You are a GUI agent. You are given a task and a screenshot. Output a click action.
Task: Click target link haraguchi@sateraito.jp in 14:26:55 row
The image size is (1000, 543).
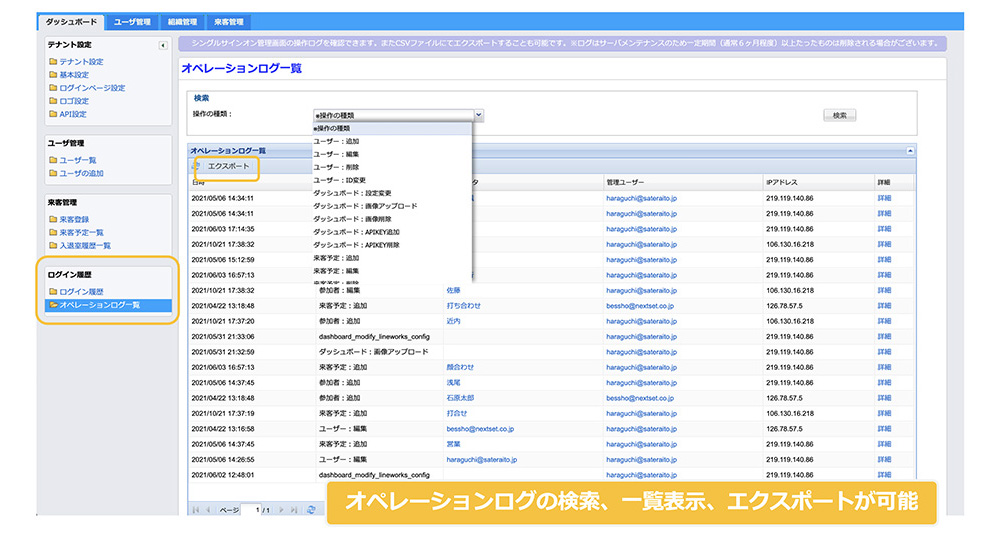482,459
